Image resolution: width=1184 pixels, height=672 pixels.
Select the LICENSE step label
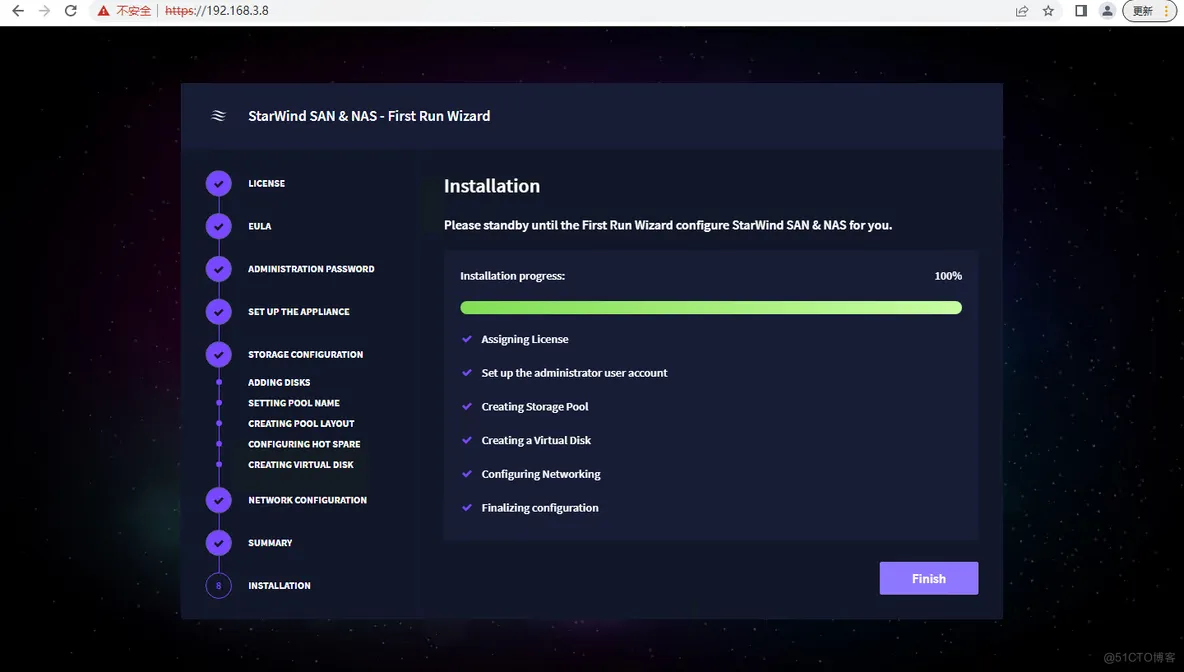(x=267, y=183)
